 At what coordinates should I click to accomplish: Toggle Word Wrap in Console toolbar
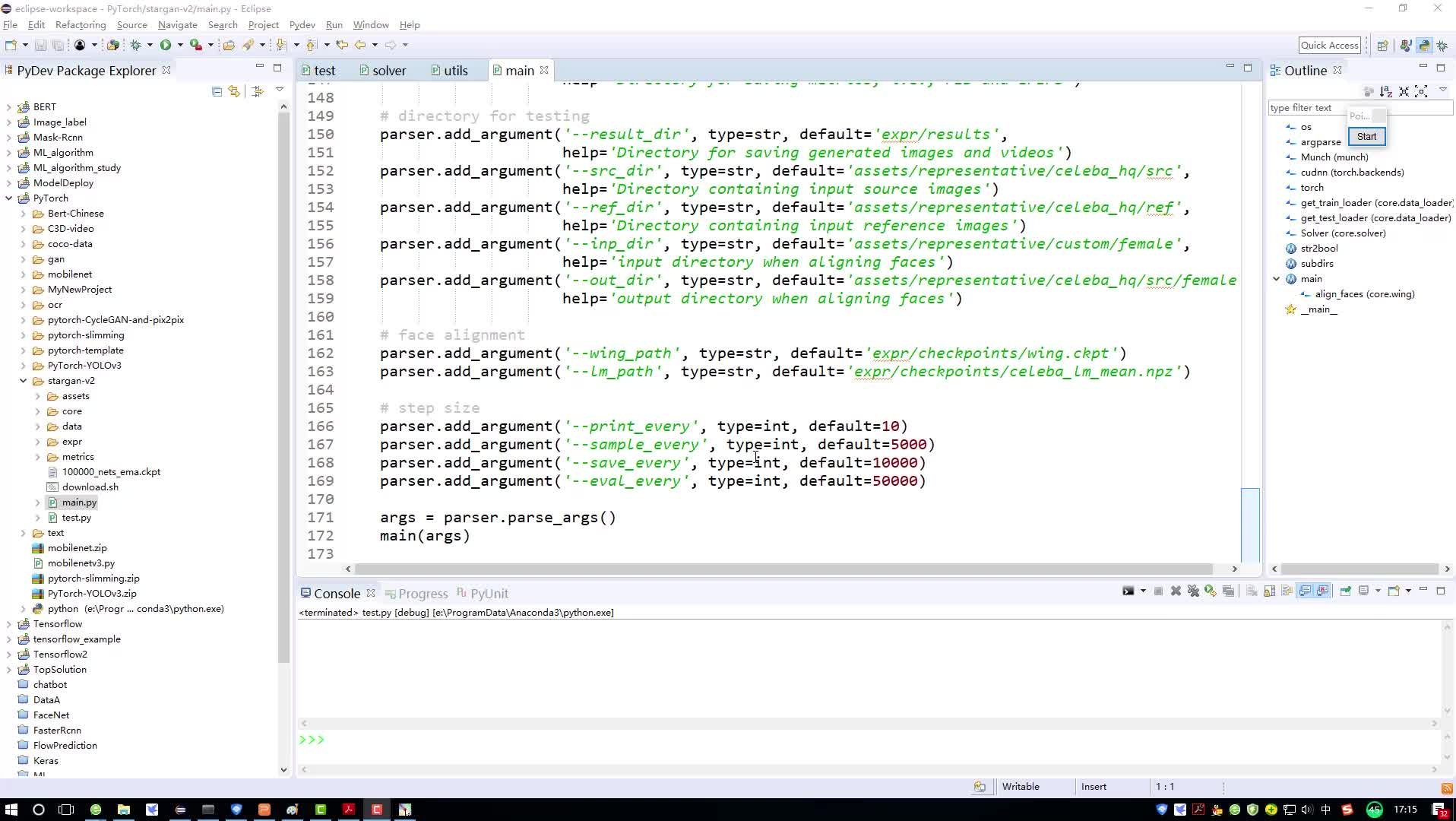1287,591
